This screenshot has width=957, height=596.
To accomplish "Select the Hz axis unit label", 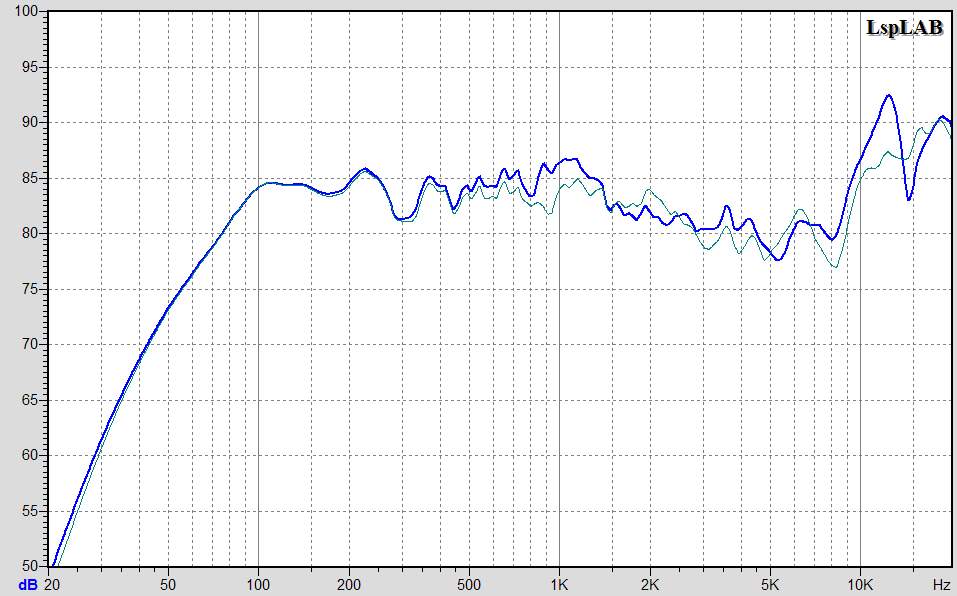I will 940,585.
